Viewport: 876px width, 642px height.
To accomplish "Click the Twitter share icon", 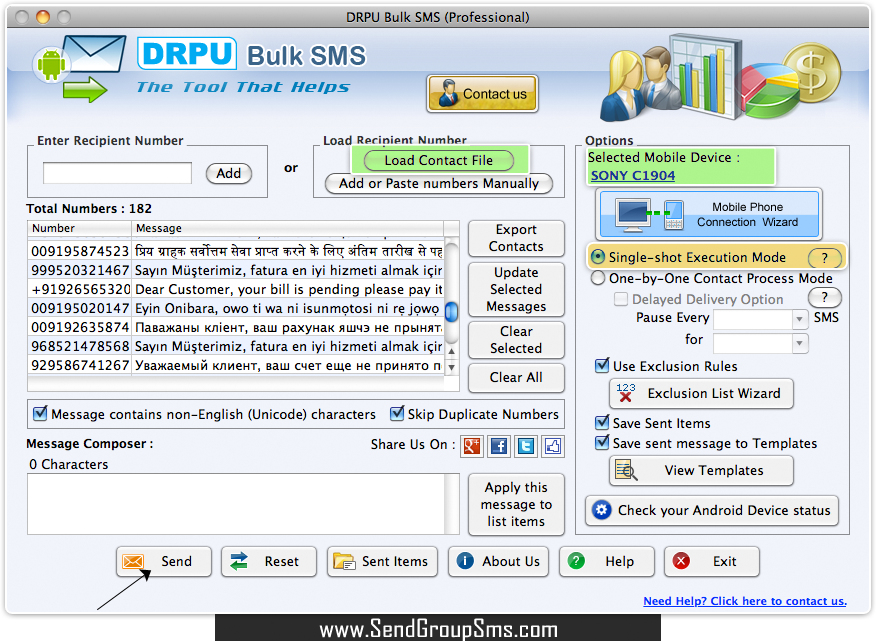I will click(526, 446).
